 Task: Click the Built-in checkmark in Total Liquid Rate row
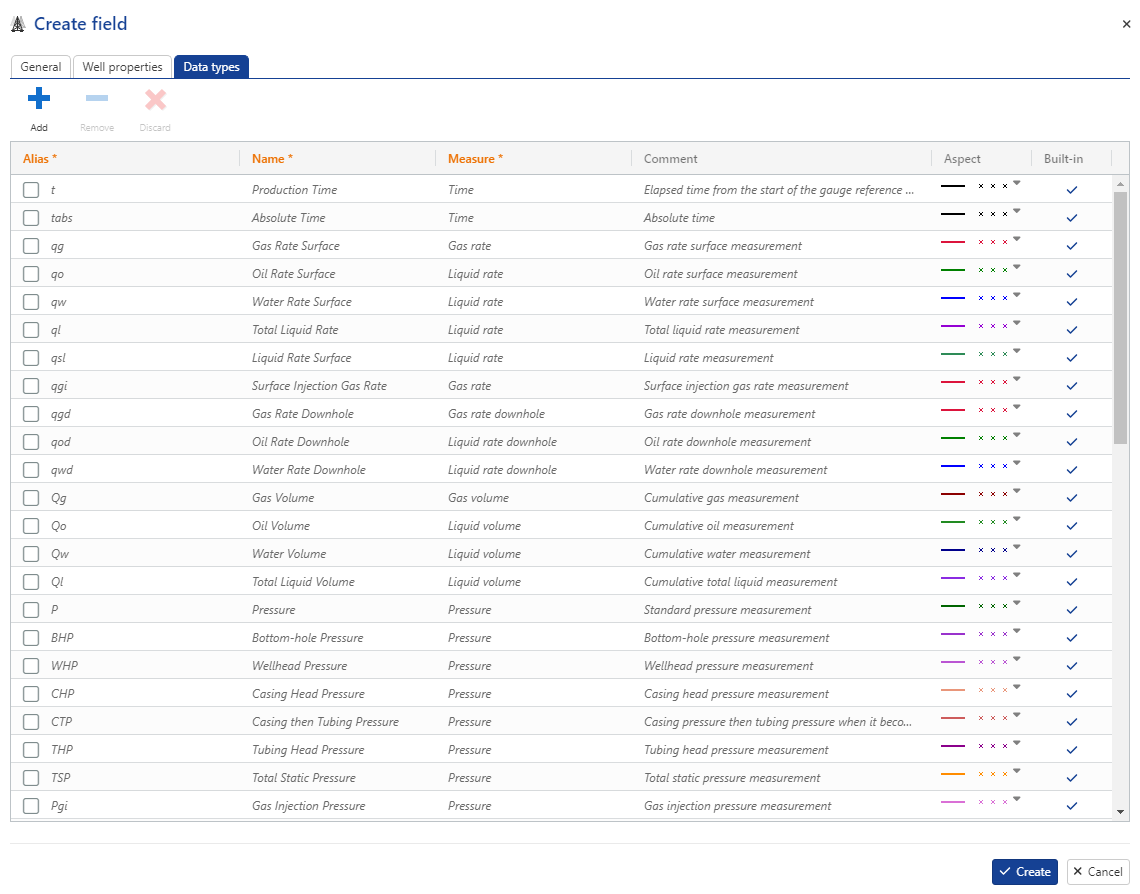[1072, 330]
